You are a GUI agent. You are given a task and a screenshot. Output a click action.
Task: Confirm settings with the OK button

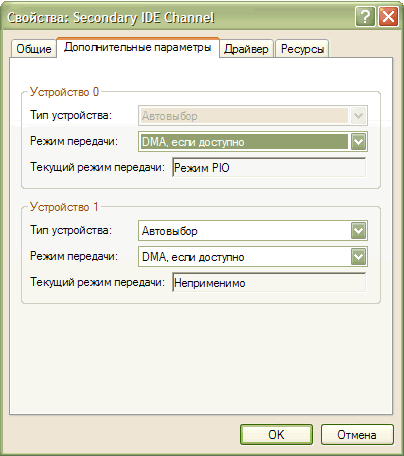[x=276, y=434]
